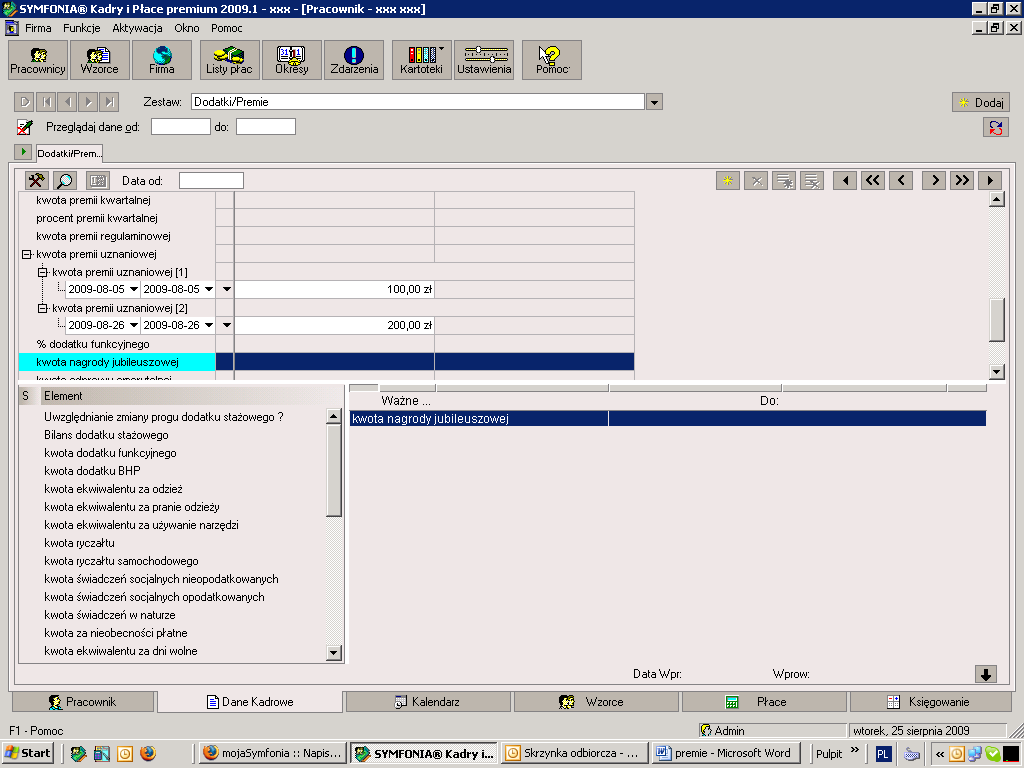The height and width of the screenshot is (768, 1024).
Task: Open the Okno menu
Action: tap(187, 28)
